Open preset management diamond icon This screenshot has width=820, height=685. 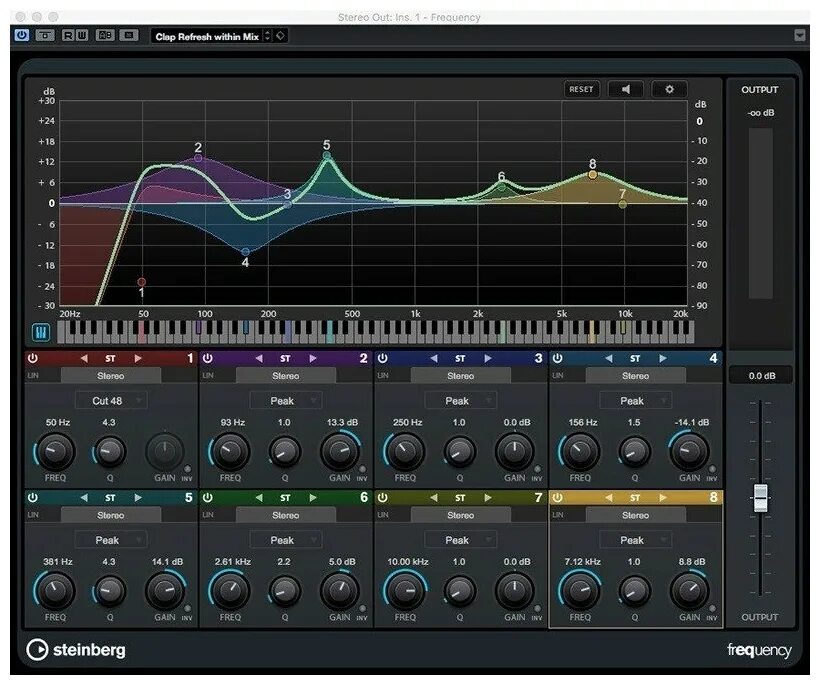(x=280, y=36)
